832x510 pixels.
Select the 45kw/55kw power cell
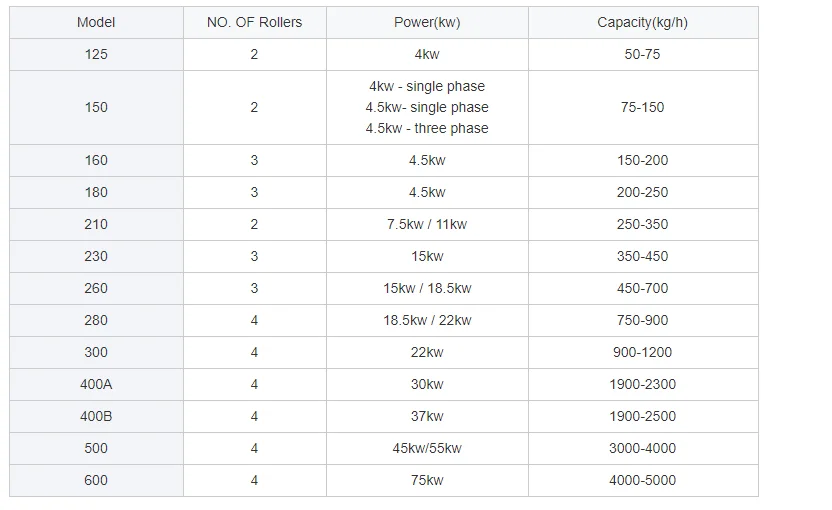click(427, 448)
